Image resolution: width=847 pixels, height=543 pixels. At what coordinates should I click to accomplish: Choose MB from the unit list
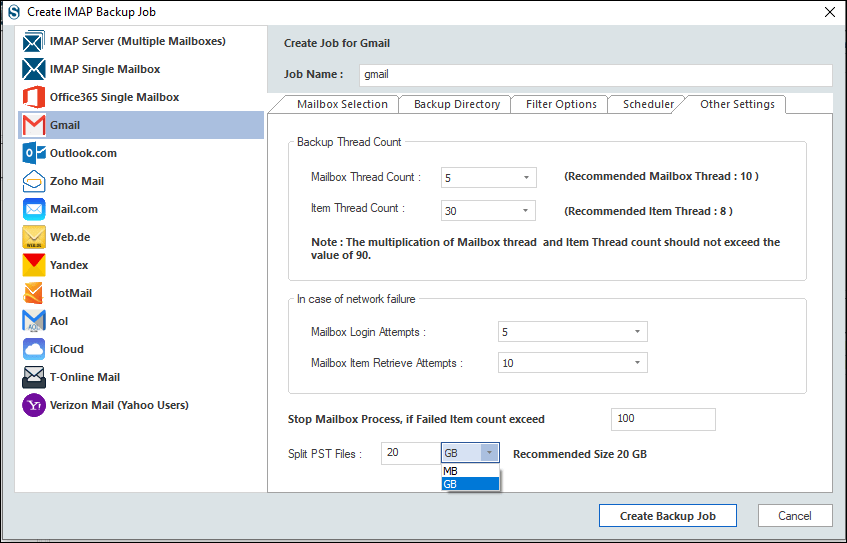(x=470, y=471)
